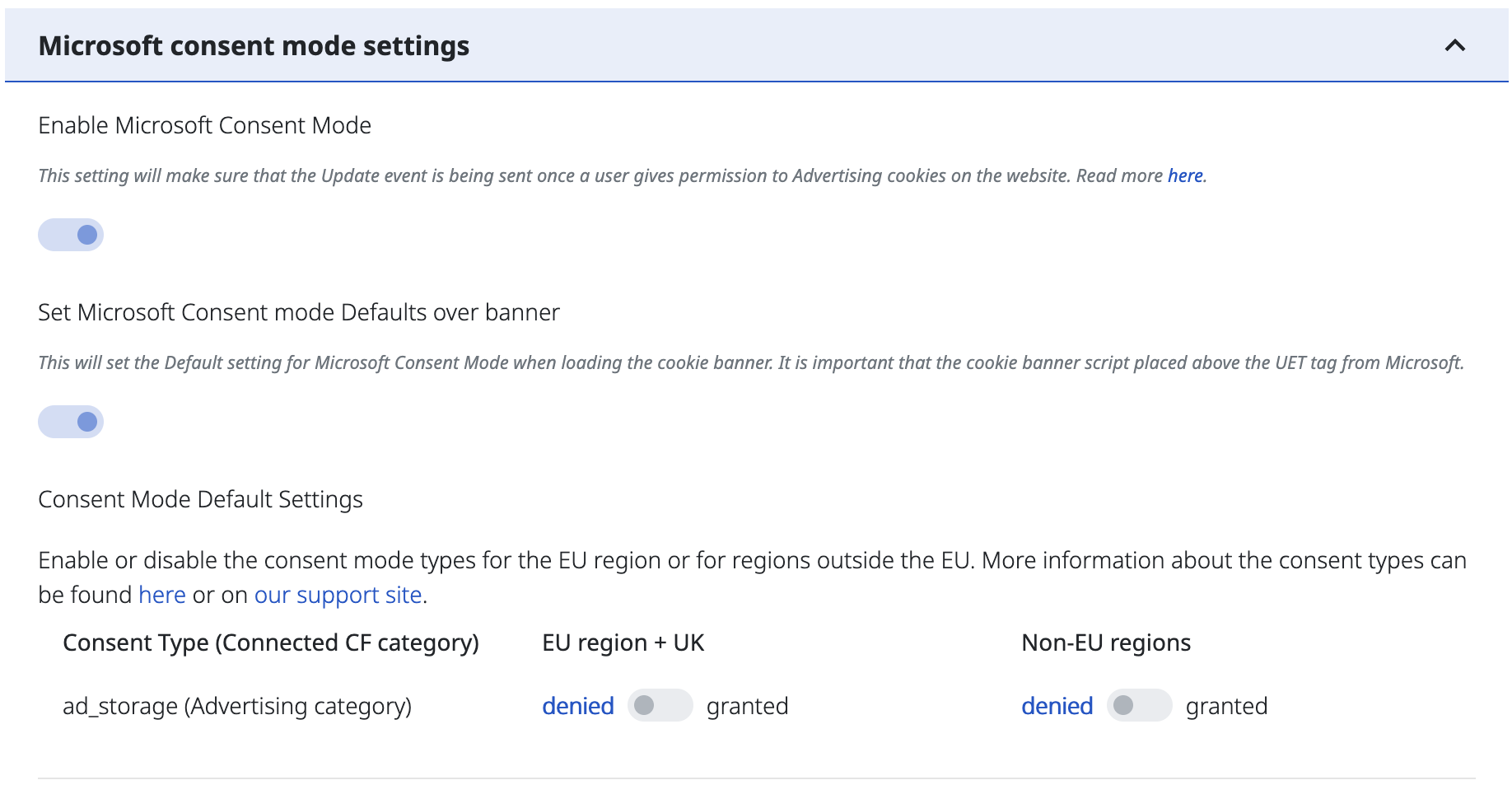Click 'granted' label under EU region + UK
The height and width of the screenshot is (799, 1512).
748,706
